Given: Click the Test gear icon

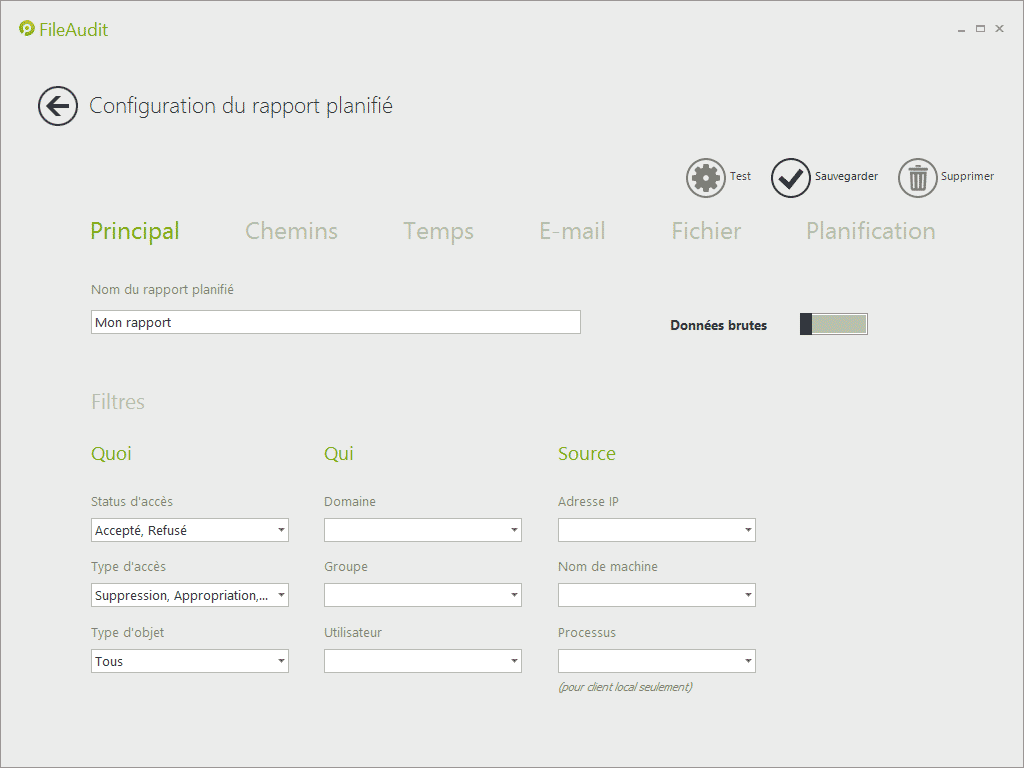Looking at the screenshot, I should (706, 178).
